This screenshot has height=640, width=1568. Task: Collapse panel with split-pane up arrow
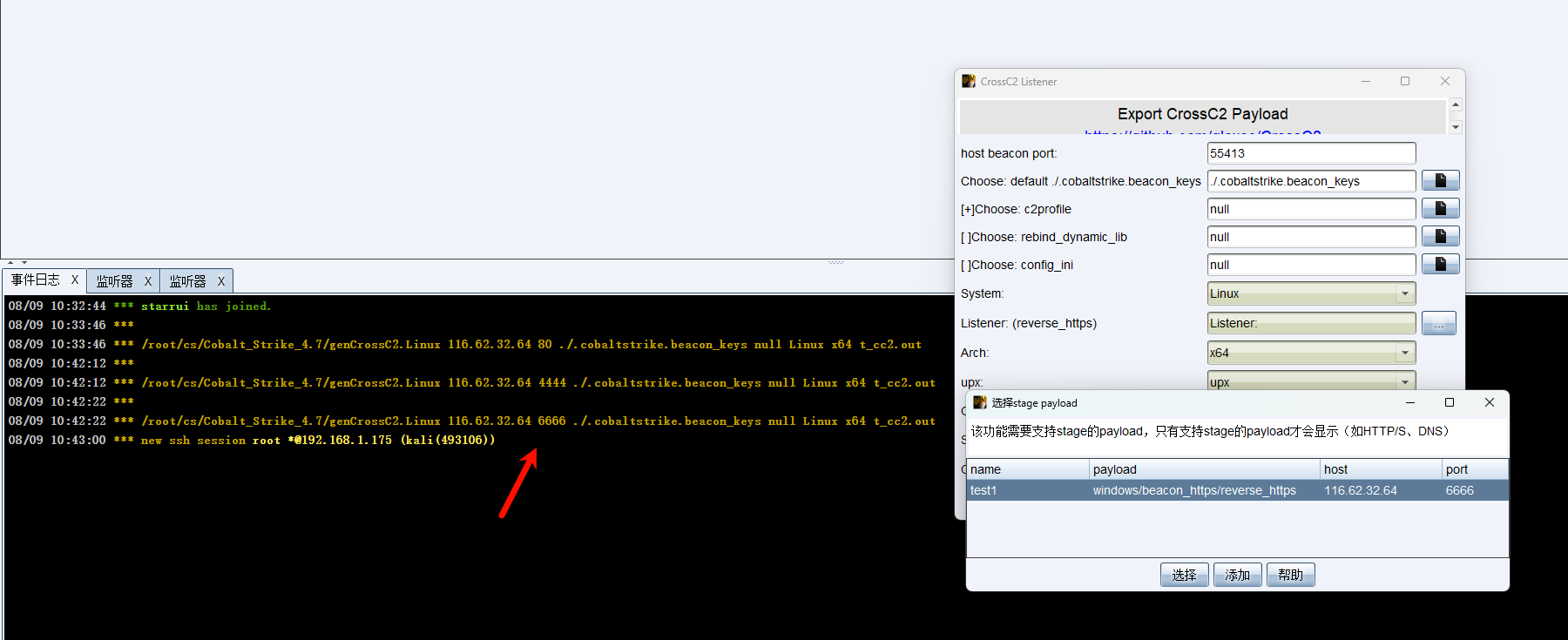pos(10,262)
